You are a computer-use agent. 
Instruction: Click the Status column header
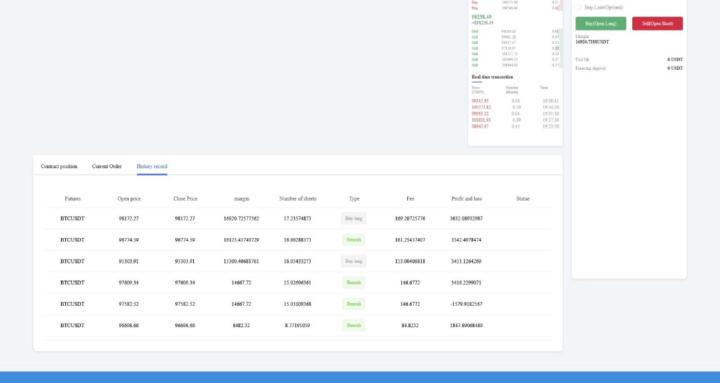[523, 199]
